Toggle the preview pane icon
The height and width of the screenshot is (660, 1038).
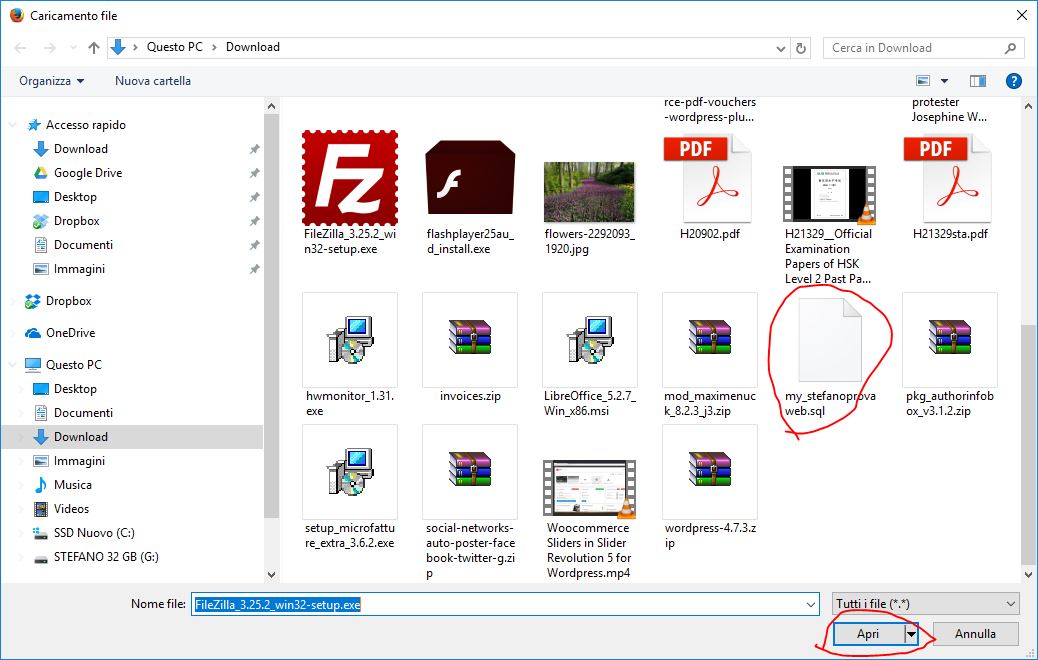pos(978,81)
